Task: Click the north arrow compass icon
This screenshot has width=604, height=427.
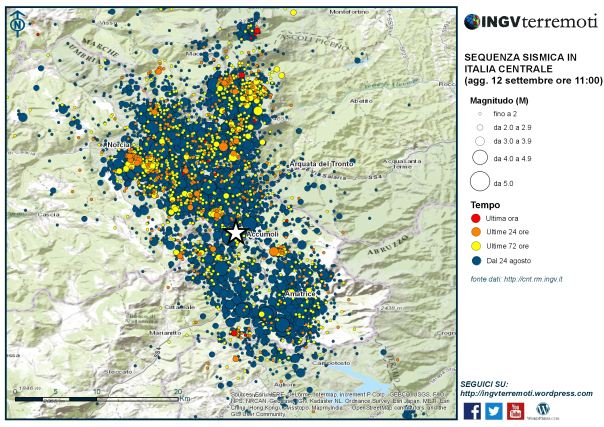Action: (17, 23)
